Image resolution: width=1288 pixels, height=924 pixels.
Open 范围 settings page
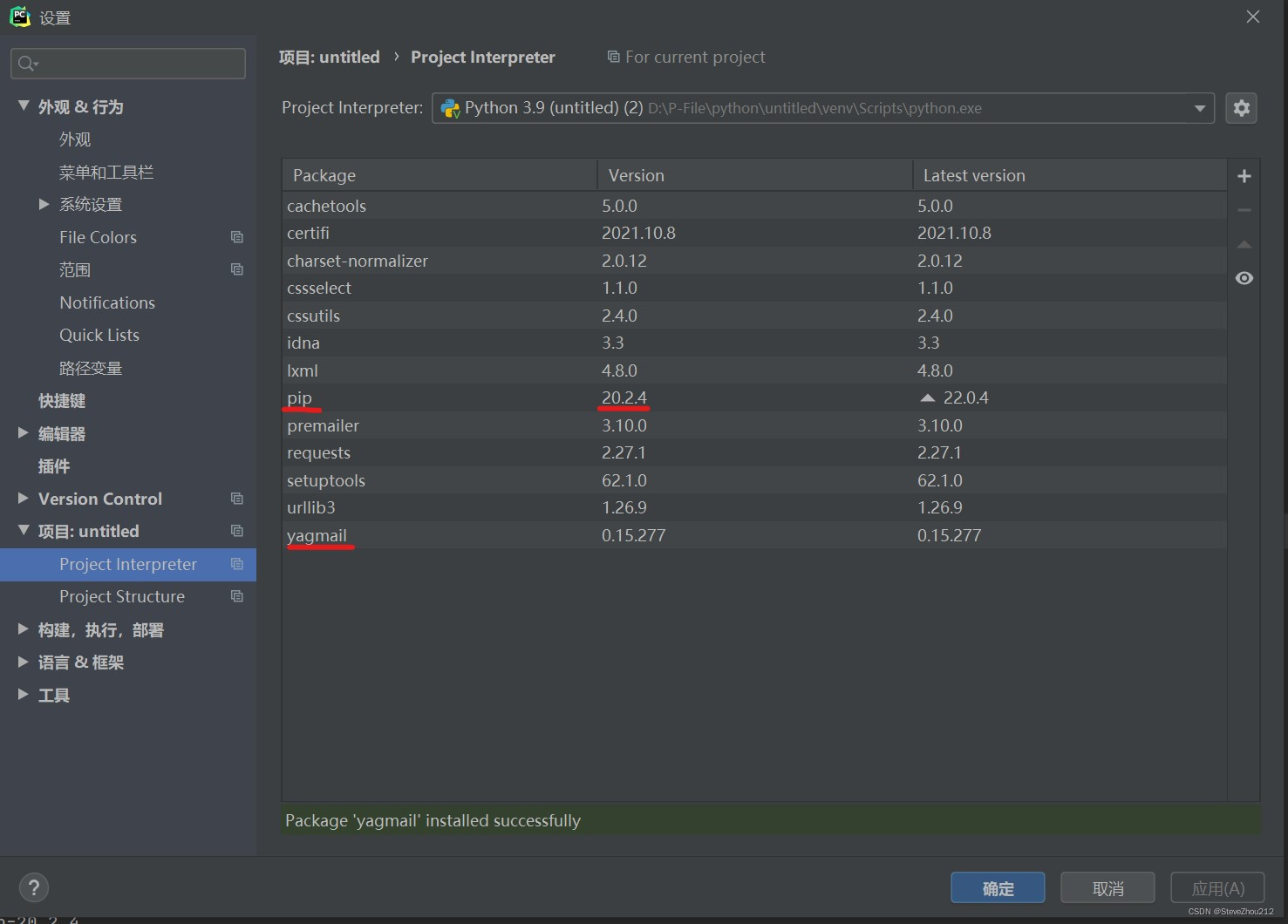[x=75, y=270]
